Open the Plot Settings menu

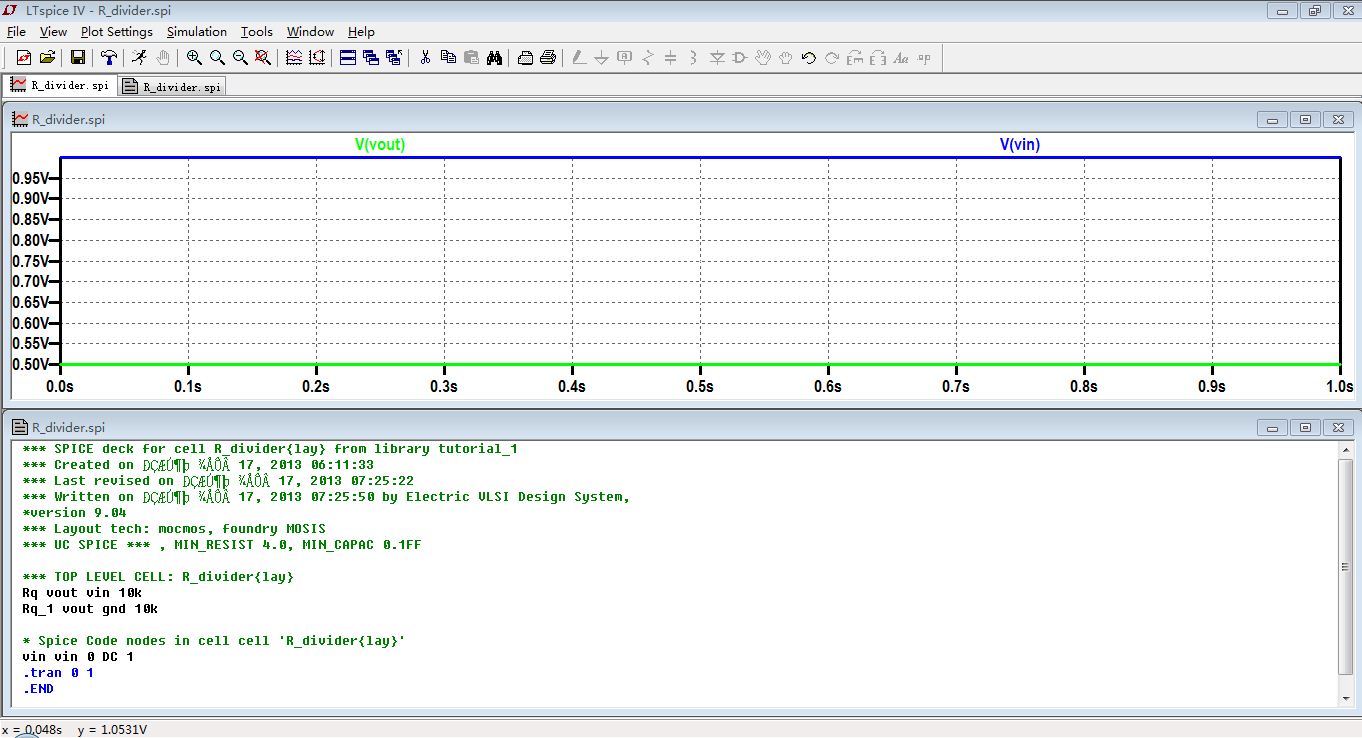coord(116,32)
